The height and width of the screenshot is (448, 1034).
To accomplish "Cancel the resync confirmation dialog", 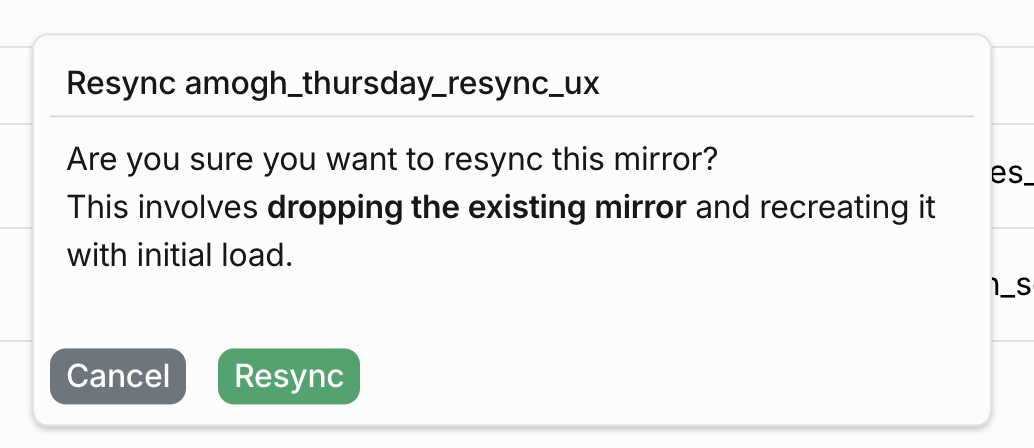I will (x=118, y=376).
